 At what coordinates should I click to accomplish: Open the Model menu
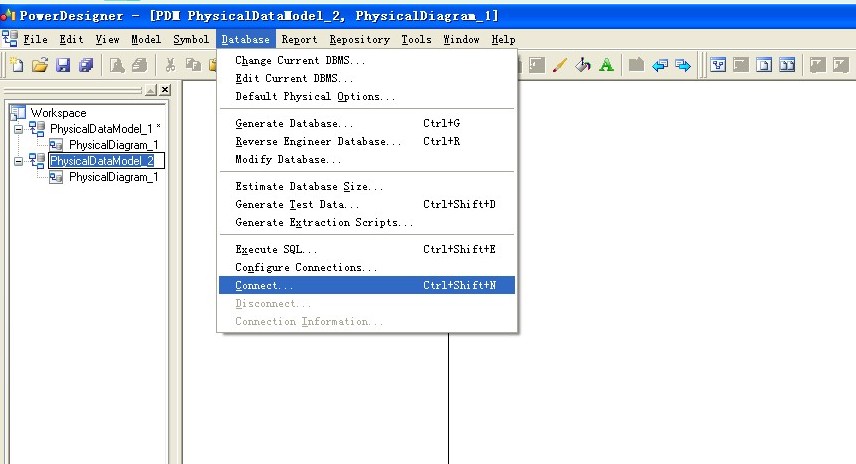point(146,39)
